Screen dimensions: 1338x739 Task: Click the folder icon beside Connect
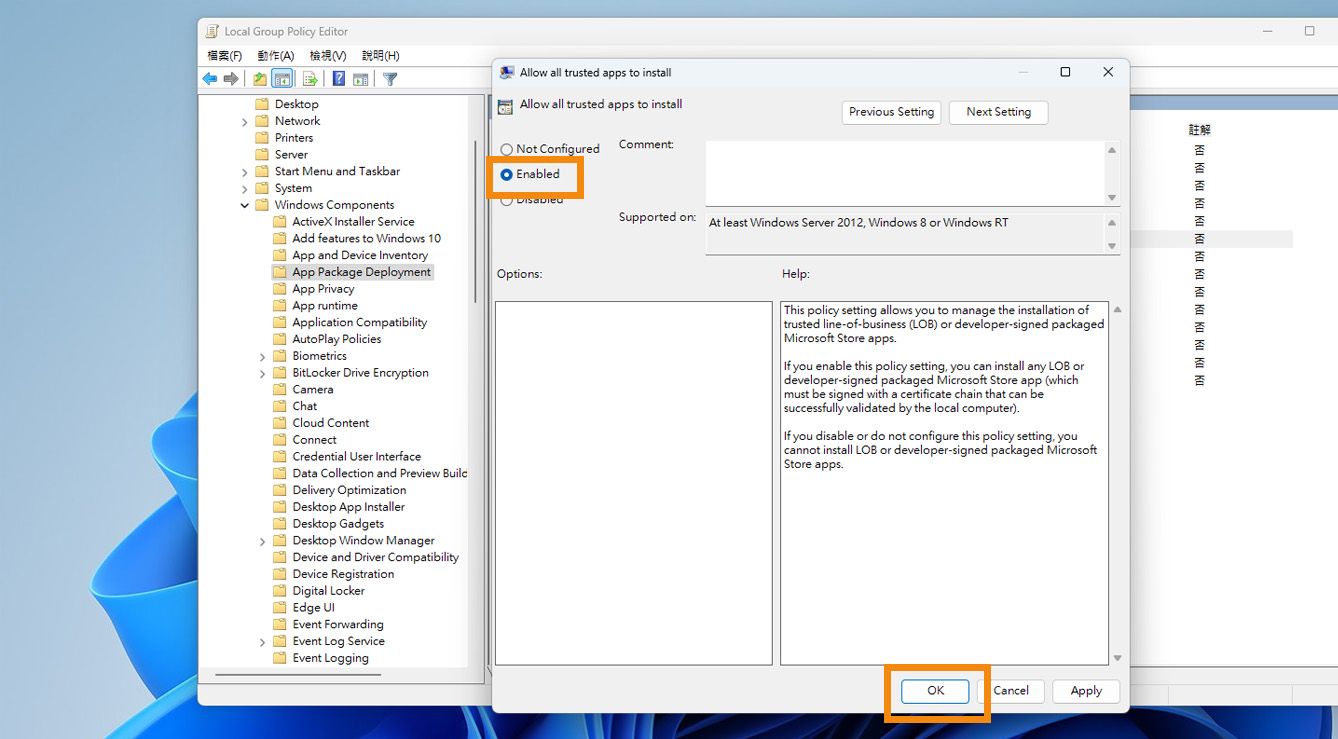pos(280,440)
